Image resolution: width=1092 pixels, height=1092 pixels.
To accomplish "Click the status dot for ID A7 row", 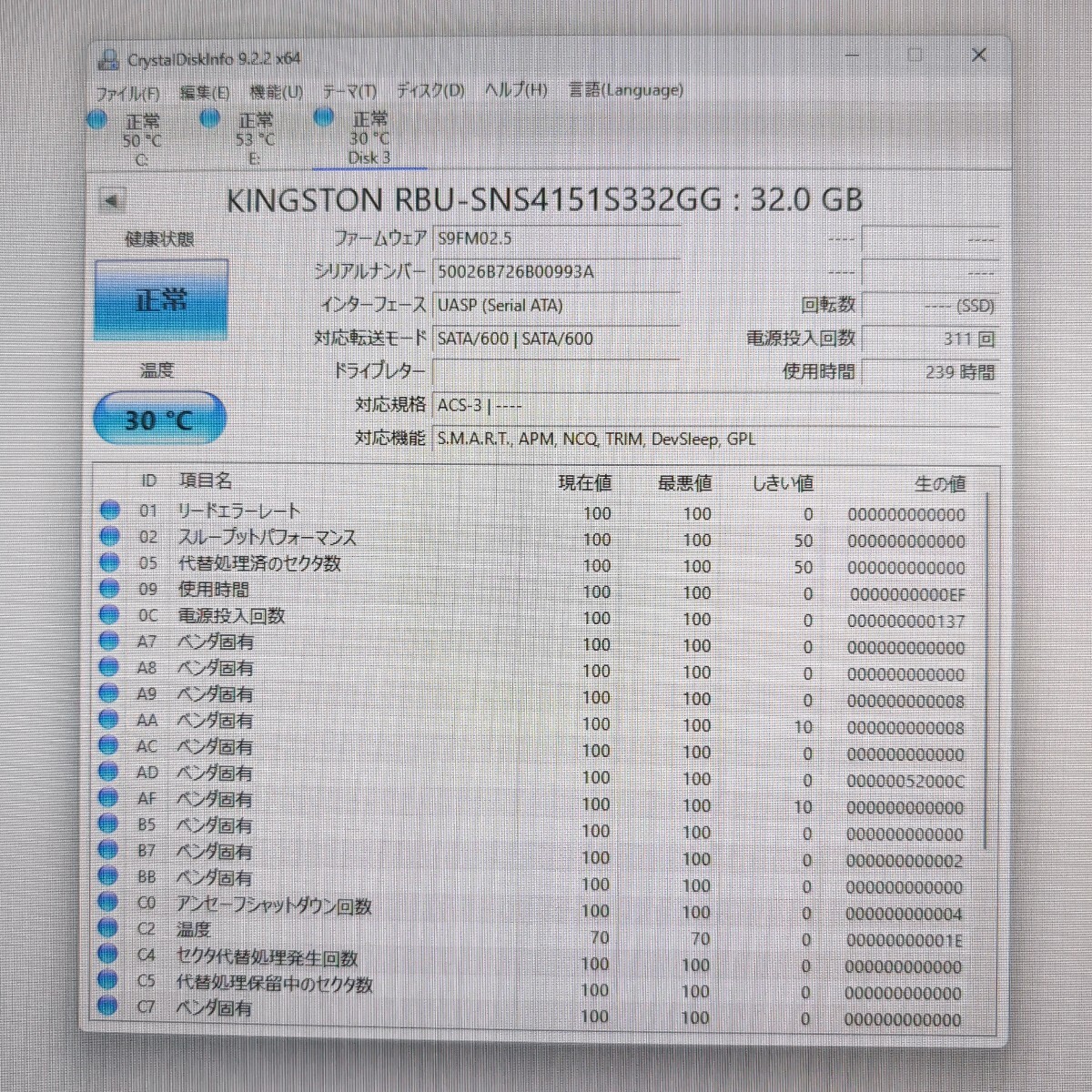I will (109, 641).
